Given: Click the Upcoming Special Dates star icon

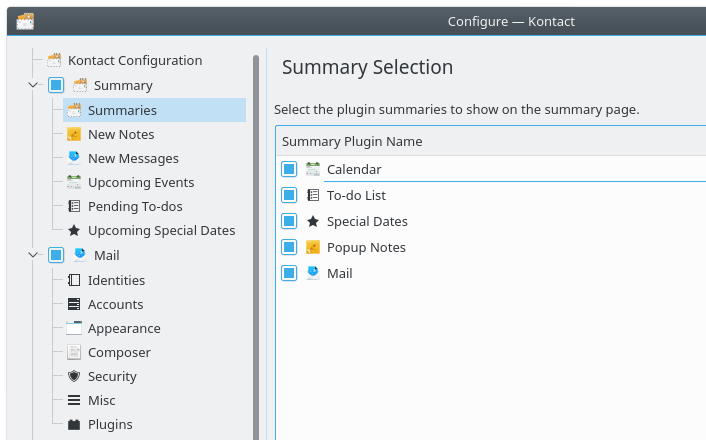Looking at the screenshot, I should coord(74,231).
